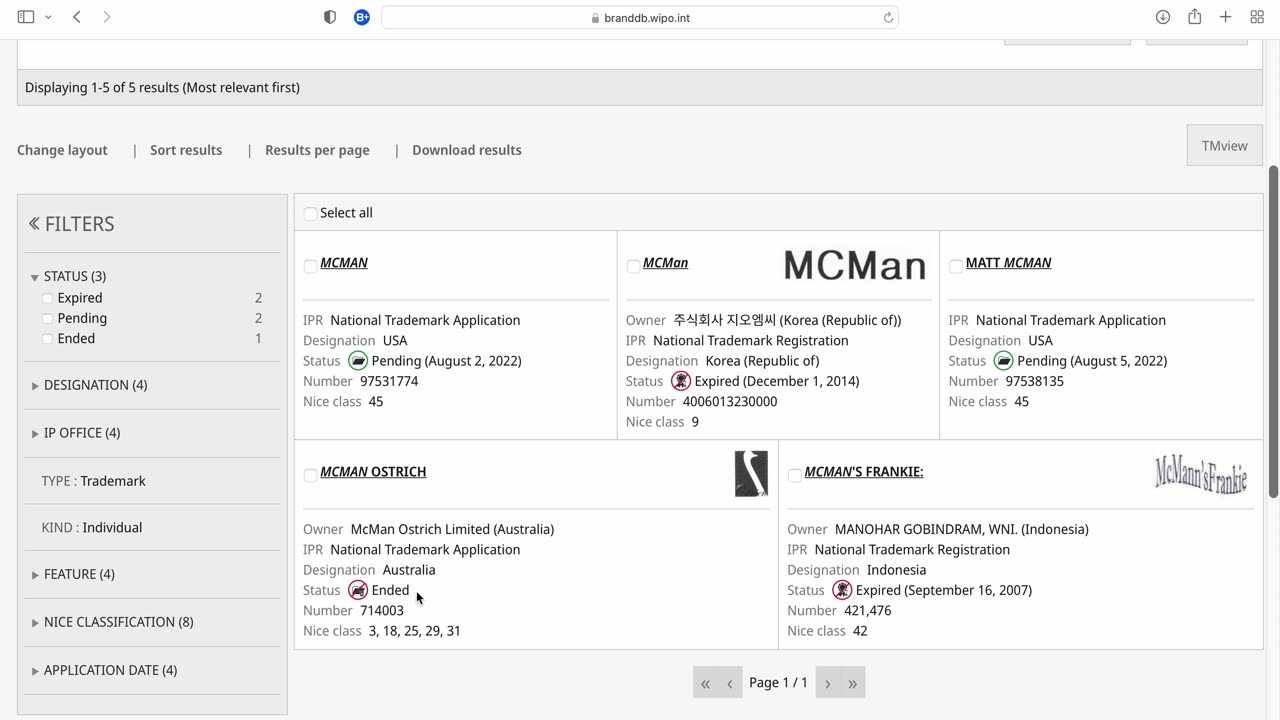Select the MATT MCMAN result checkbox
This screenshot has height=720, width=1280.
[956, 266]
